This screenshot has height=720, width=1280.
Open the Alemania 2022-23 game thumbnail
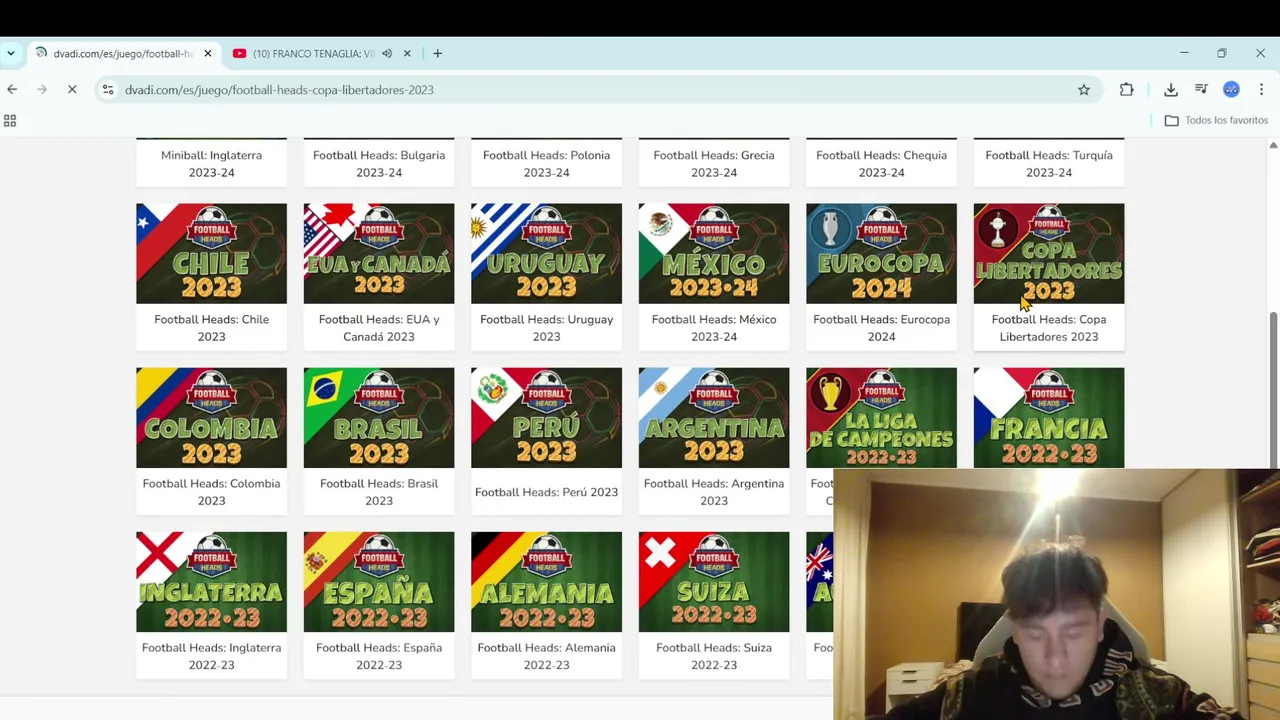546,582
